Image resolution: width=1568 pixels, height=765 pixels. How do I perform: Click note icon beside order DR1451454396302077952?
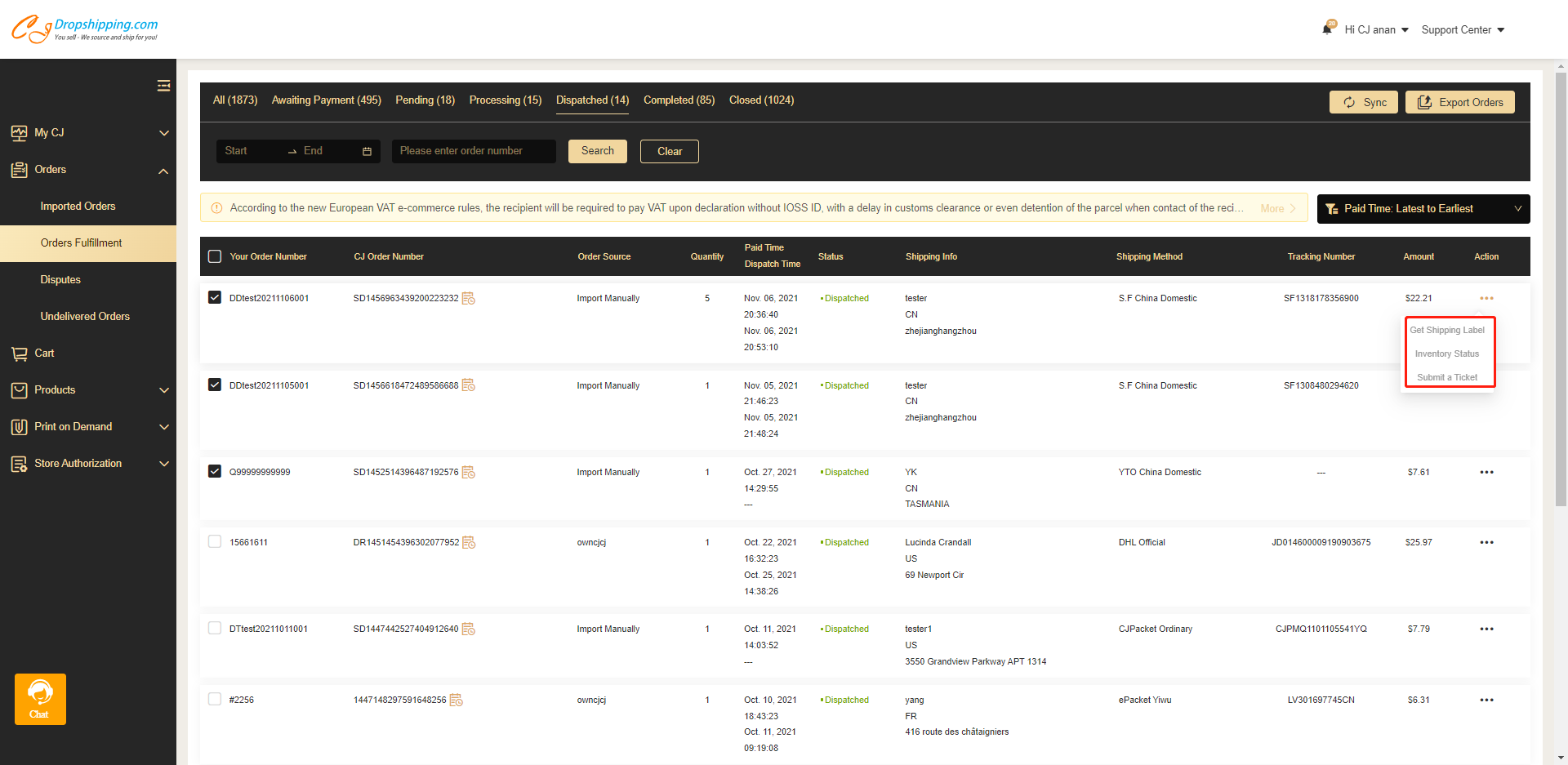[470, 543]
